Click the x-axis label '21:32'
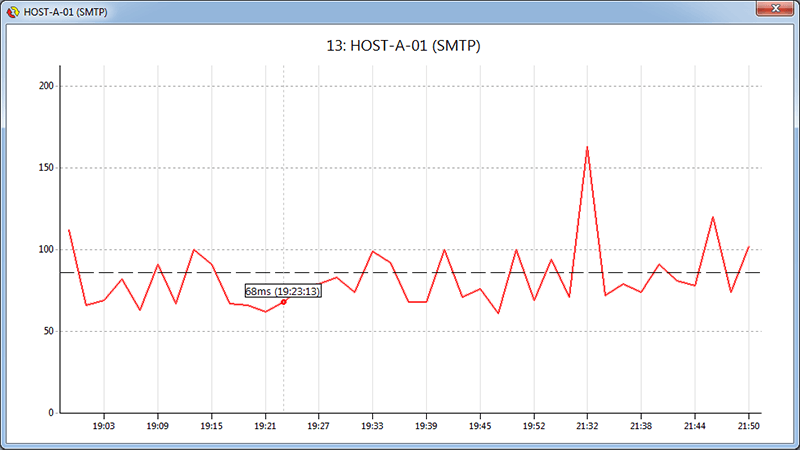 (x=587, y=426)
